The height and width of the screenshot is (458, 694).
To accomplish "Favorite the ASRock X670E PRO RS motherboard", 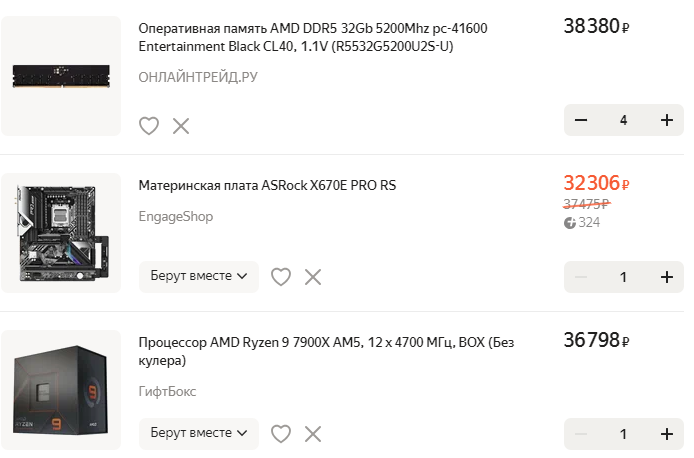I will 281,277.
